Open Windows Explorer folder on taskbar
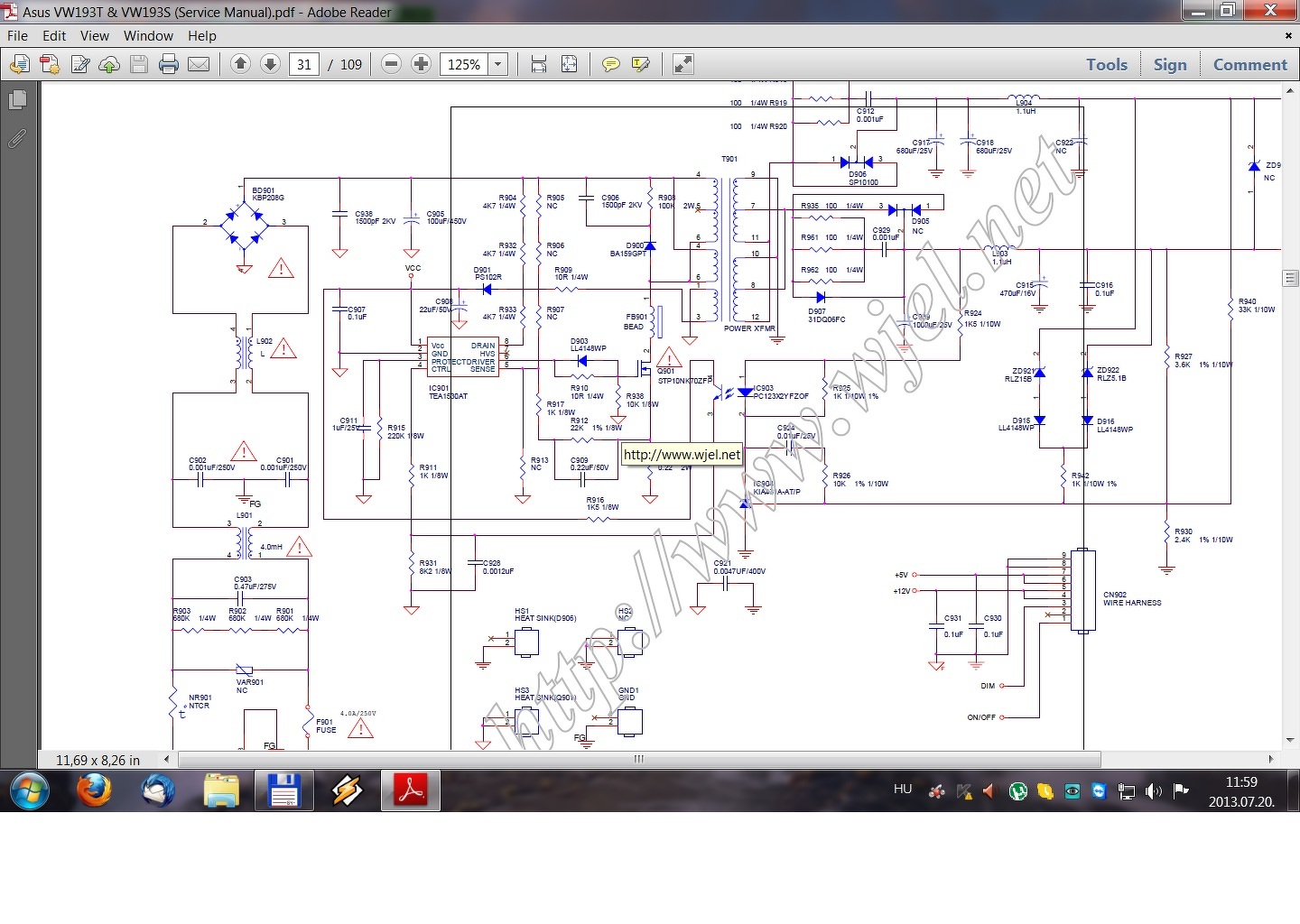 coord(221,791)
